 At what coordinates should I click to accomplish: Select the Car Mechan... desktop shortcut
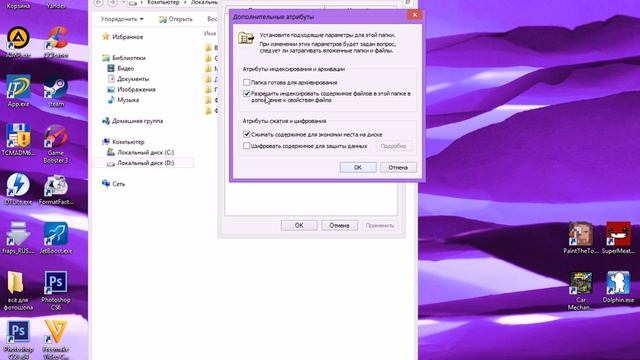tap(581, 291)
